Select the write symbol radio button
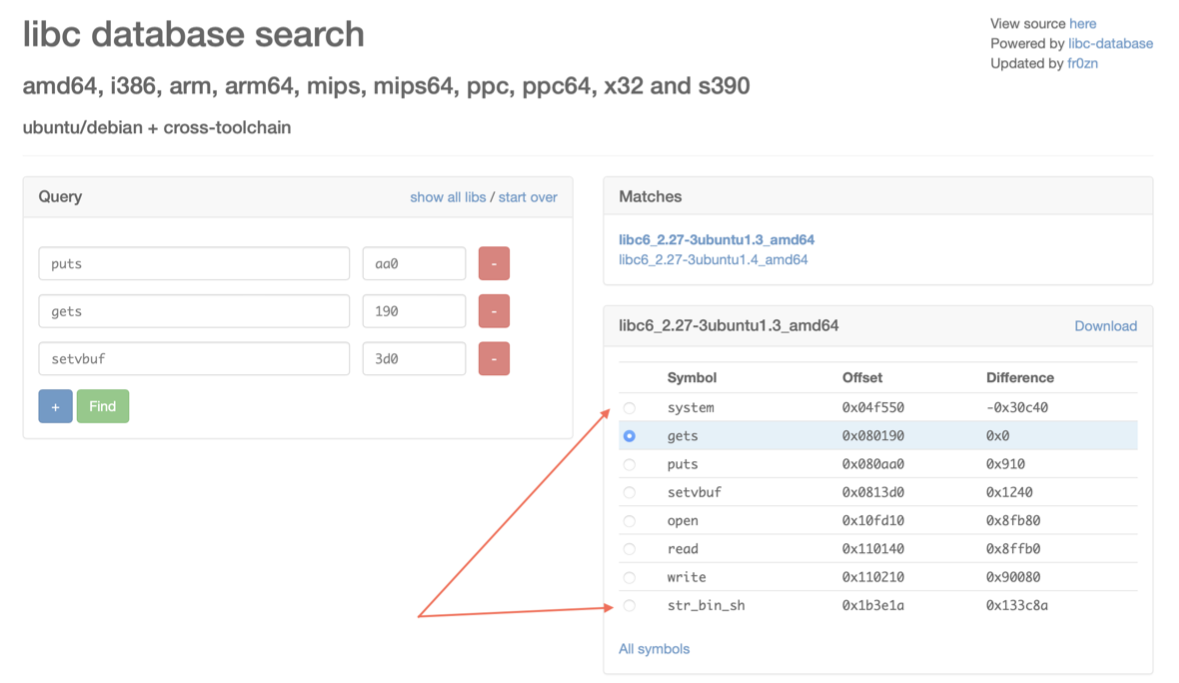This screenshot has width=1179, height=683. [x=629, y=578]
